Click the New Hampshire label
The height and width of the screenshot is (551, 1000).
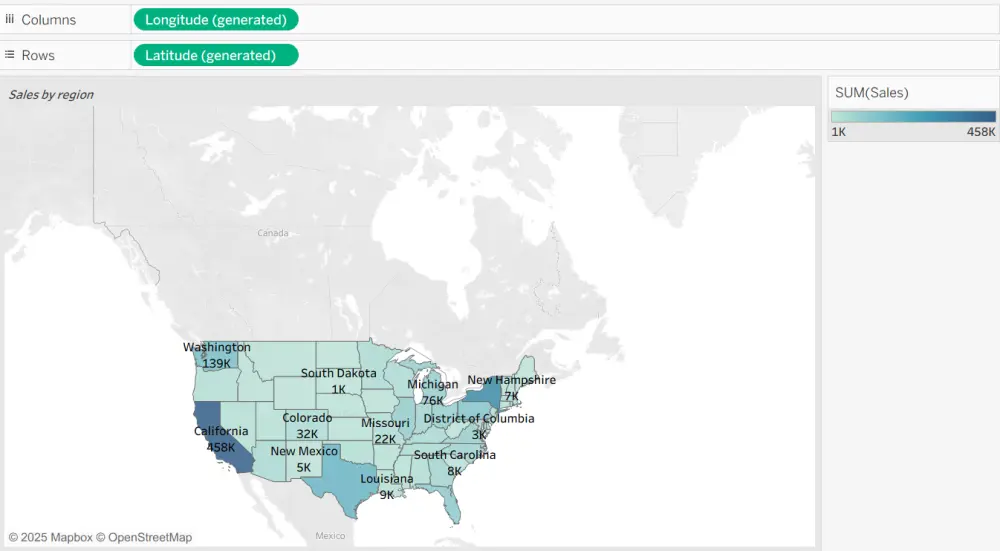(x=511, y=380)
